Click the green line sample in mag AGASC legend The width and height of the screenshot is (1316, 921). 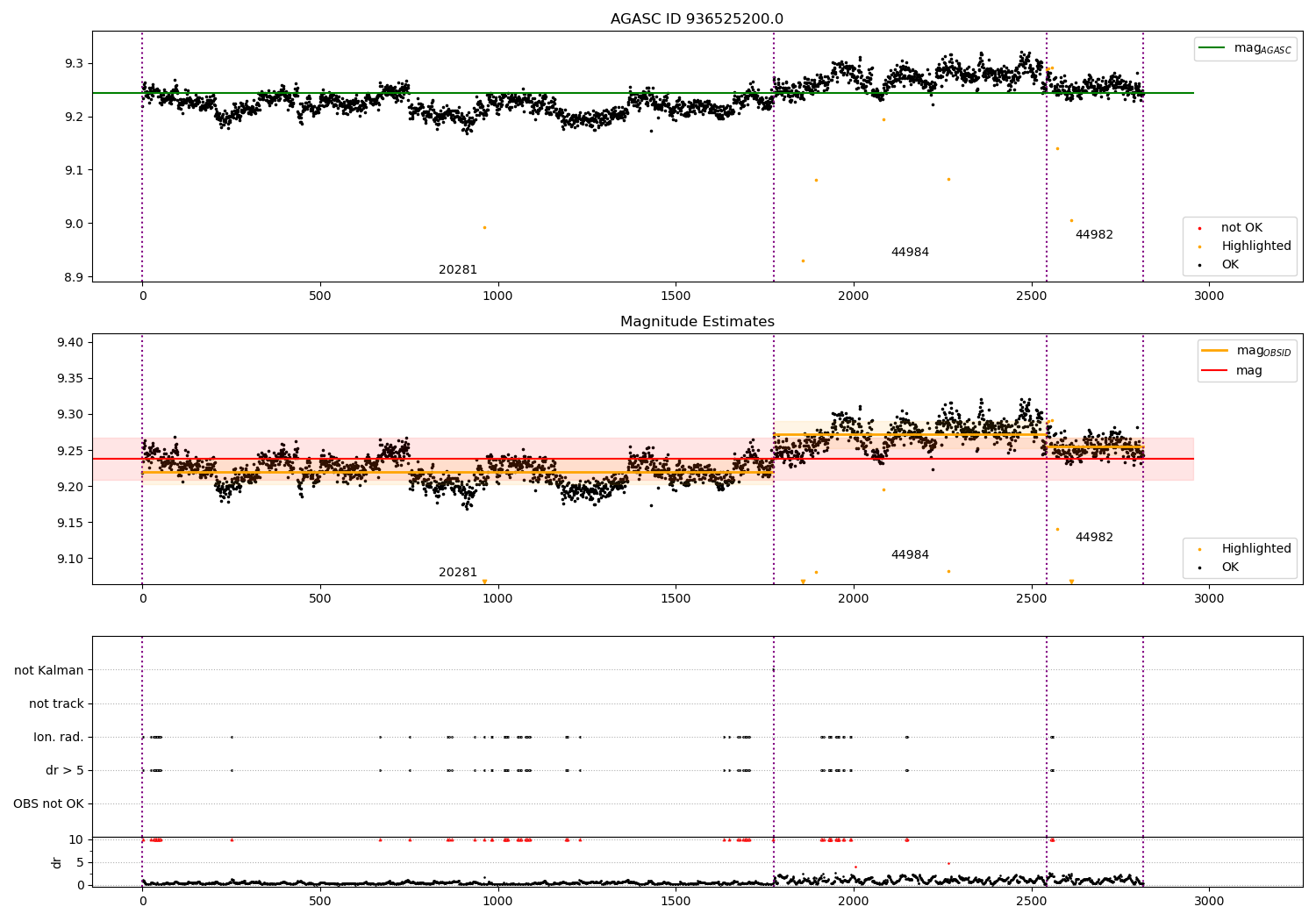pos(1212,48)
